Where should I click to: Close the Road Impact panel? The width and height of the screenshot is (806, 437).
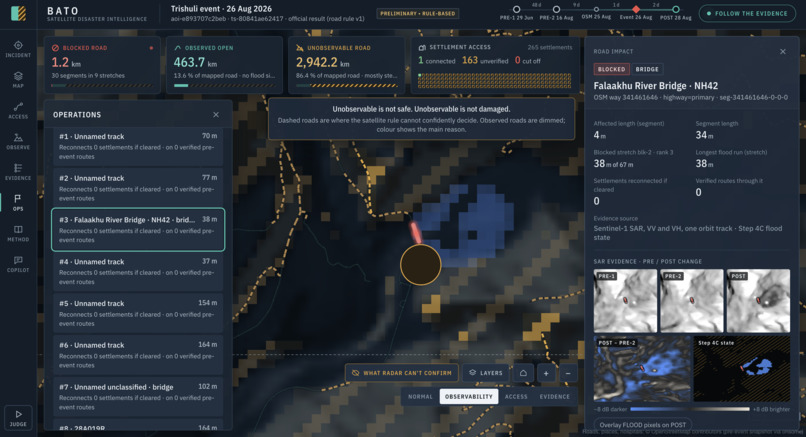(x=782, y=51)
